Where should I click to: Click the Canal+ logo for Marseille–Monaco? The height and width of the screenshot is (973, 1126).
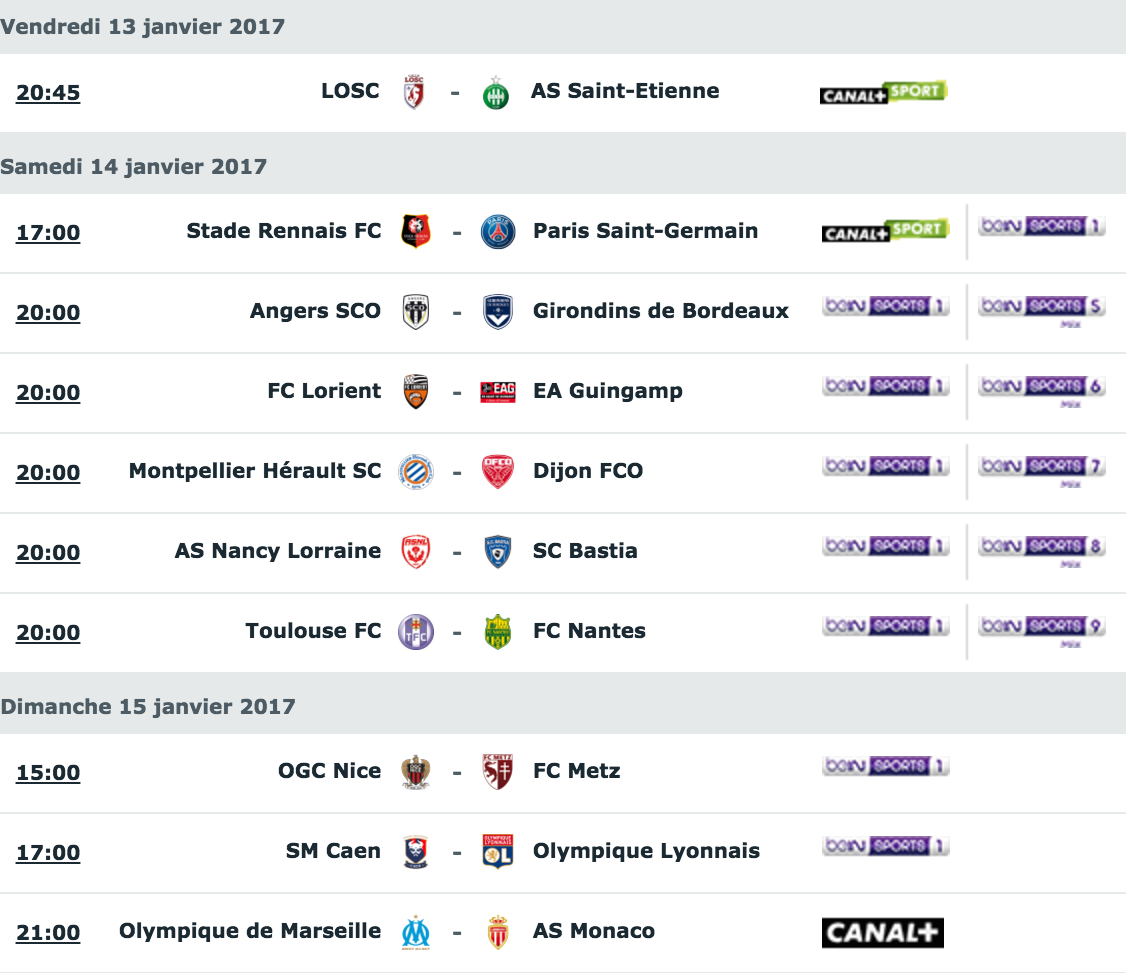[x=883, y=933]
